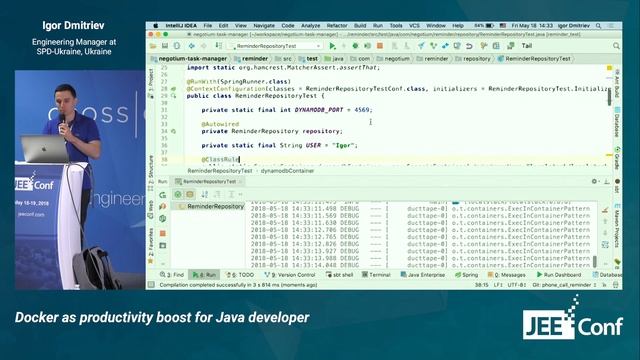Navigate back with toolbar arrow icon

[191, 46]
